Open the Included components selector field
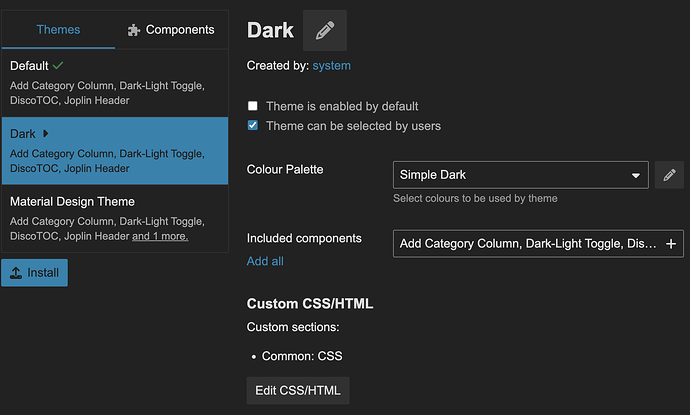 538,244
